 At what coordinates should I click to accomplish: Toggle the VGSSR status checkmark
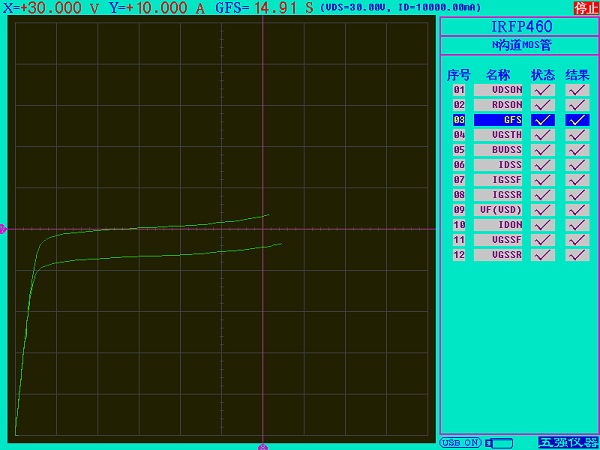pyautogui.click(x=543, y=255)
